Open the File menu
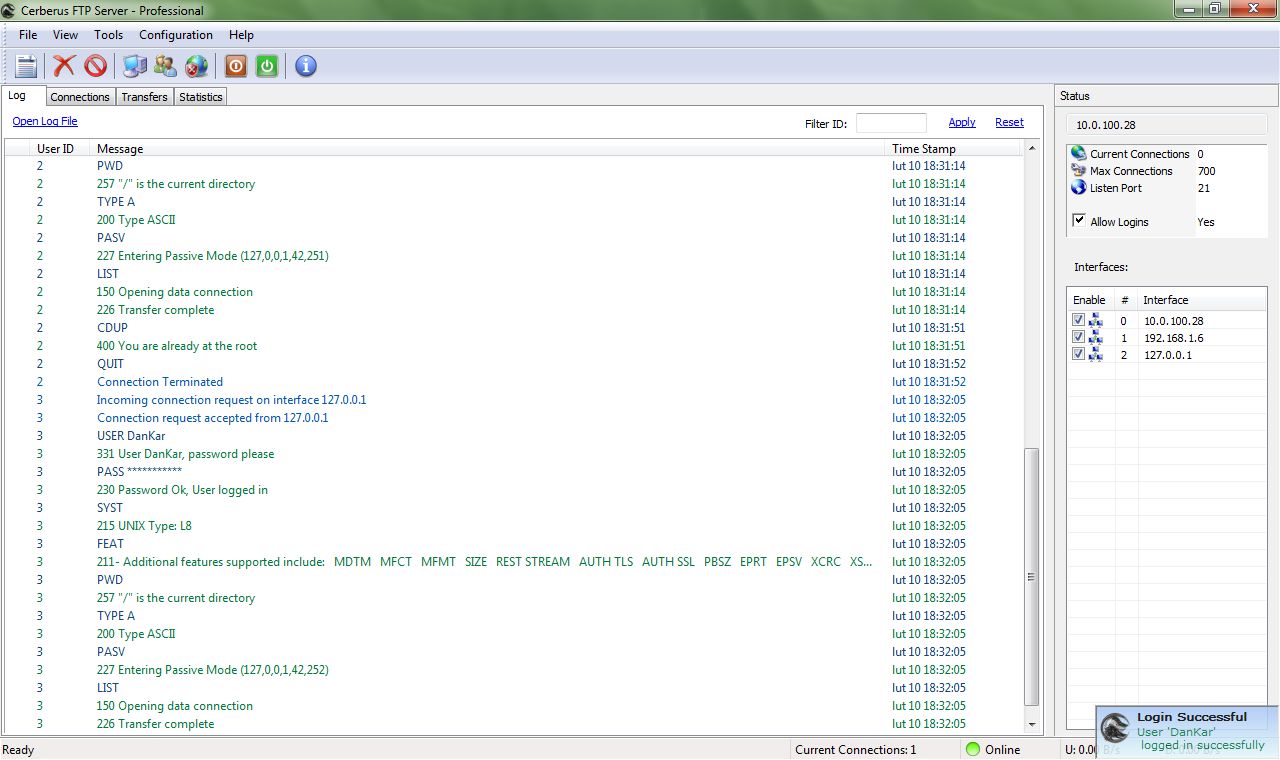 (x=28, y=35)
